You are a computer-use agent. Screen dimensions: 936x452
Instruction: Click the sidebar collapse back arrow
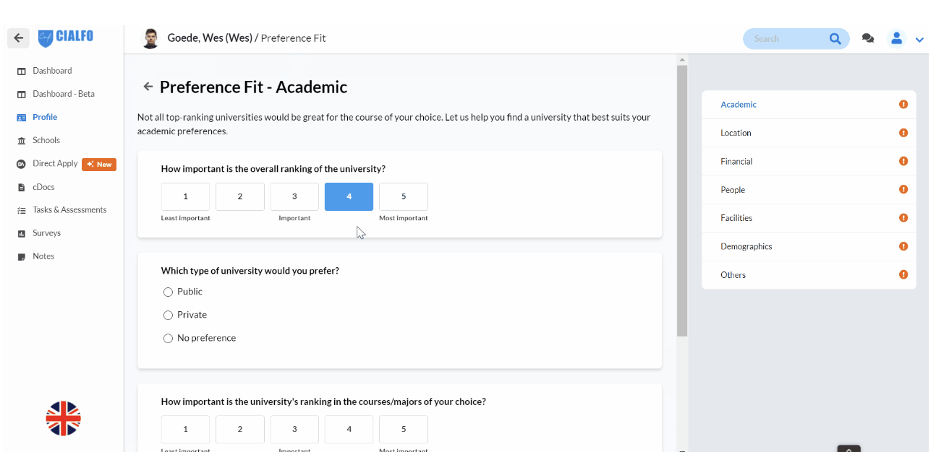point(19,38)
